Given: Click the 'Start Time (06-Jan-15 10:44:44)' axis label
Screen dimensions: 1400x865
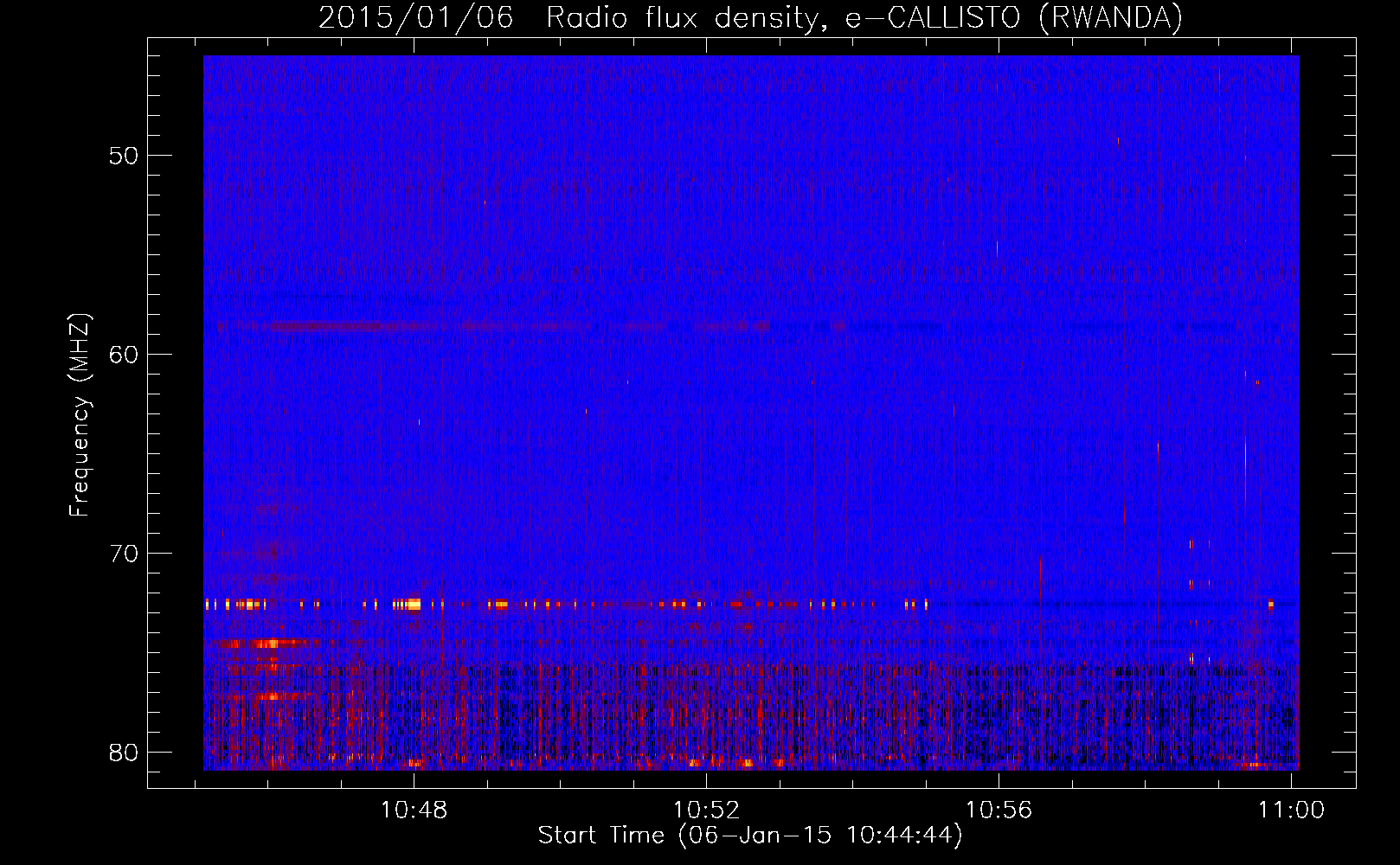Looking at the screenshot, I should coord(750,836).
